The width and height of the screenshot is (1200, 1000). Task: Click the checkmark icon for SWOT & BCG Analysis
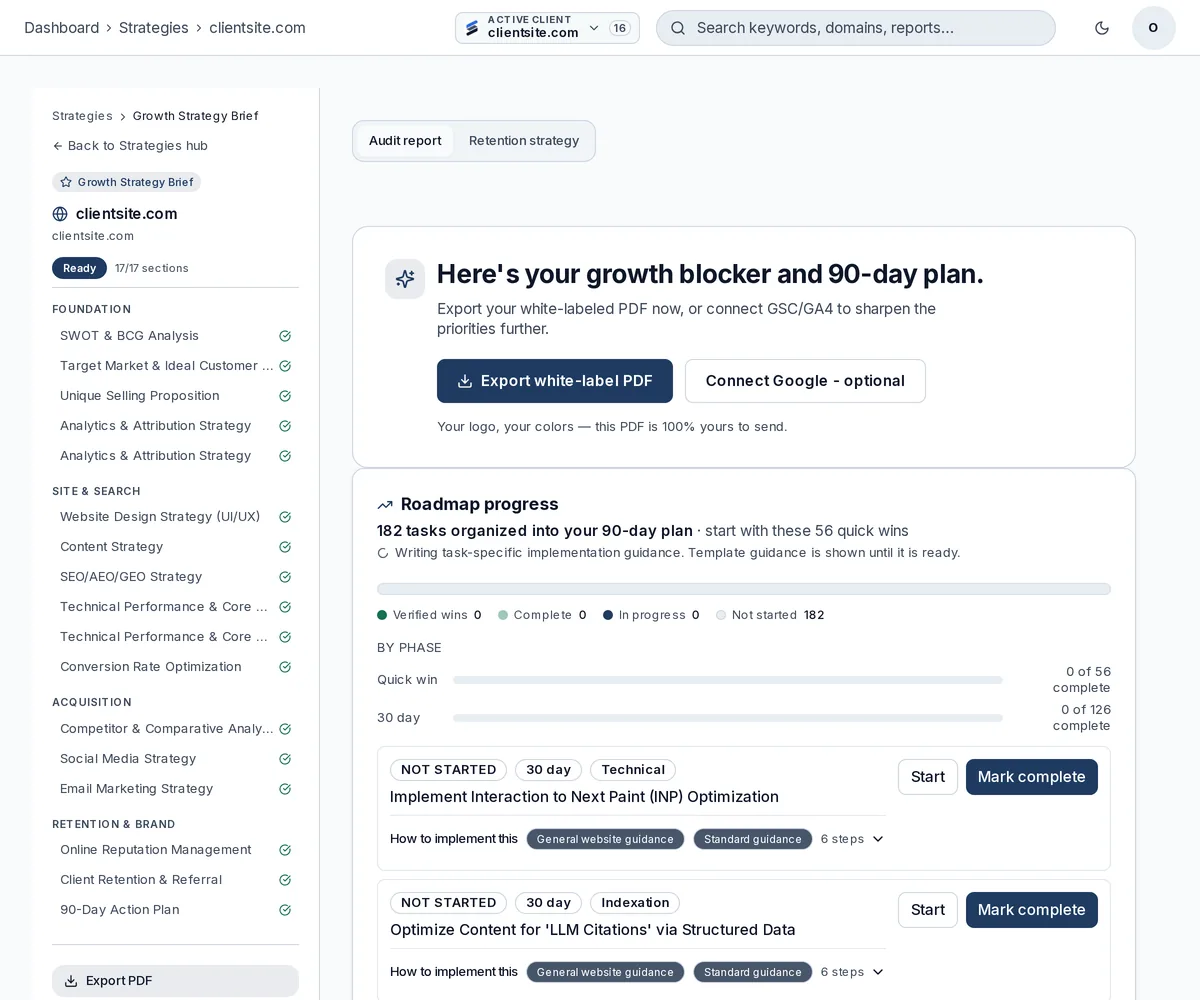point(285,336)
